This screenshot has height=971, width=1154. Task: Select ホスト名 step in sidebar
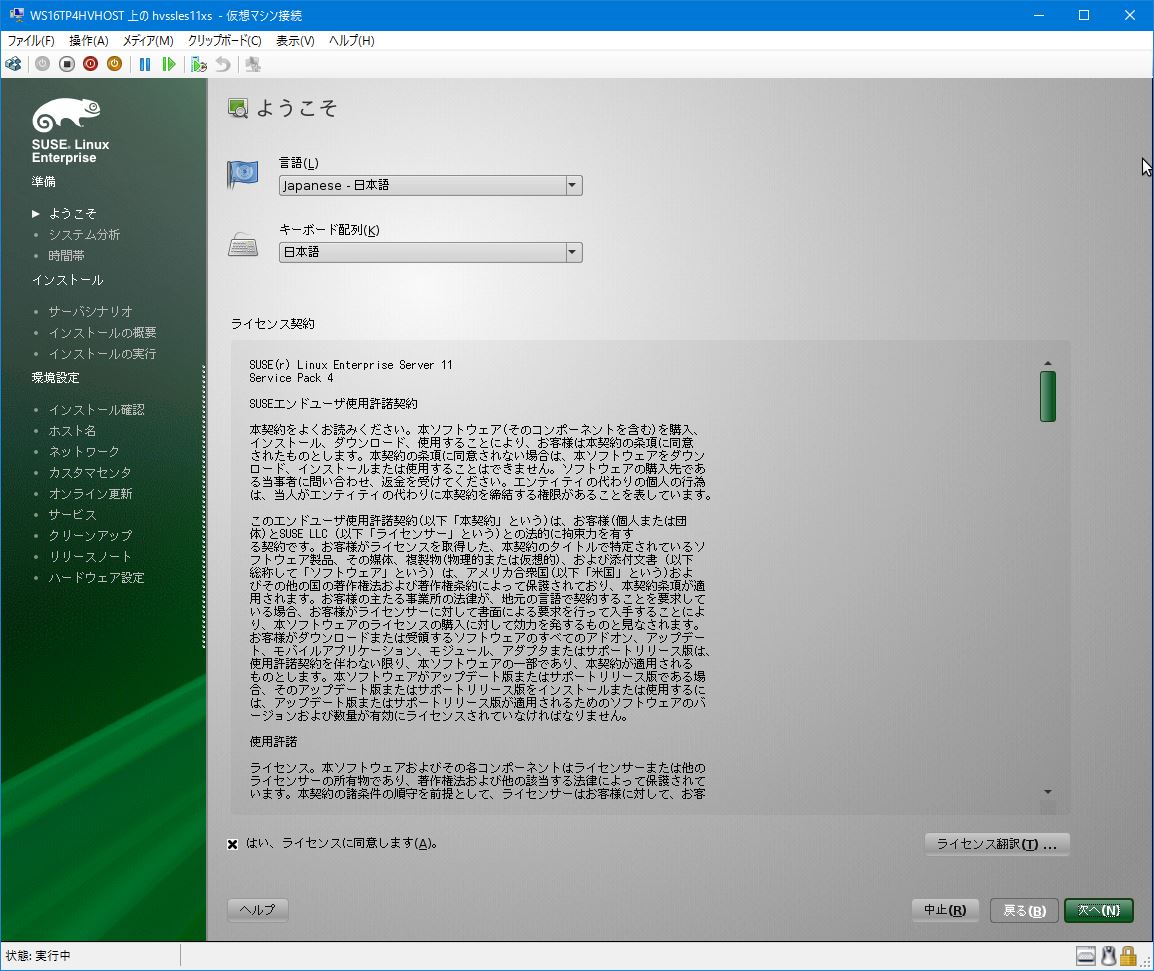[x=72, y=431]
